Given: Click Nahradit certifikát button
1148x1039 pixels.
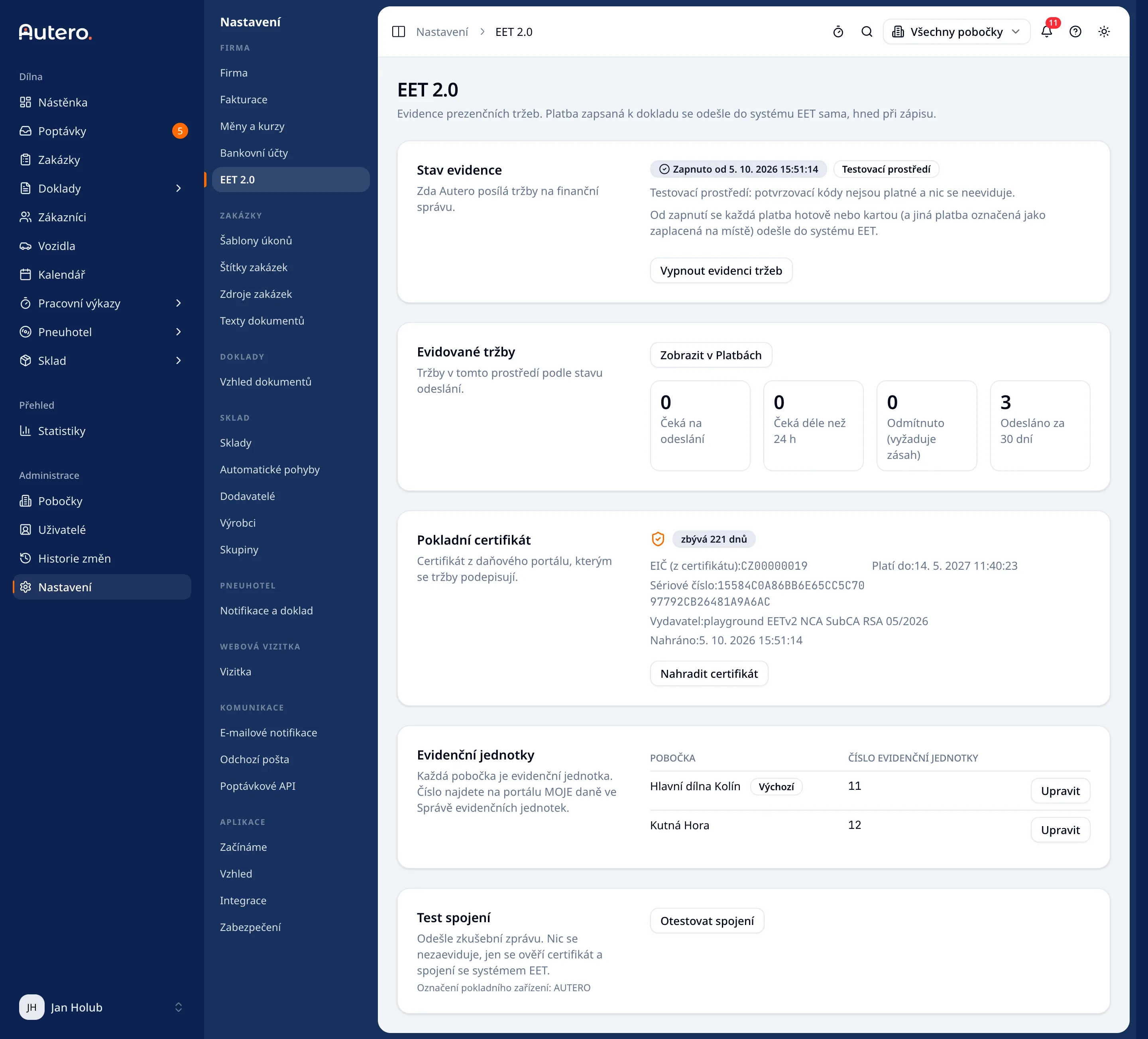Looking at the screenshot, I should click(709, 674).
